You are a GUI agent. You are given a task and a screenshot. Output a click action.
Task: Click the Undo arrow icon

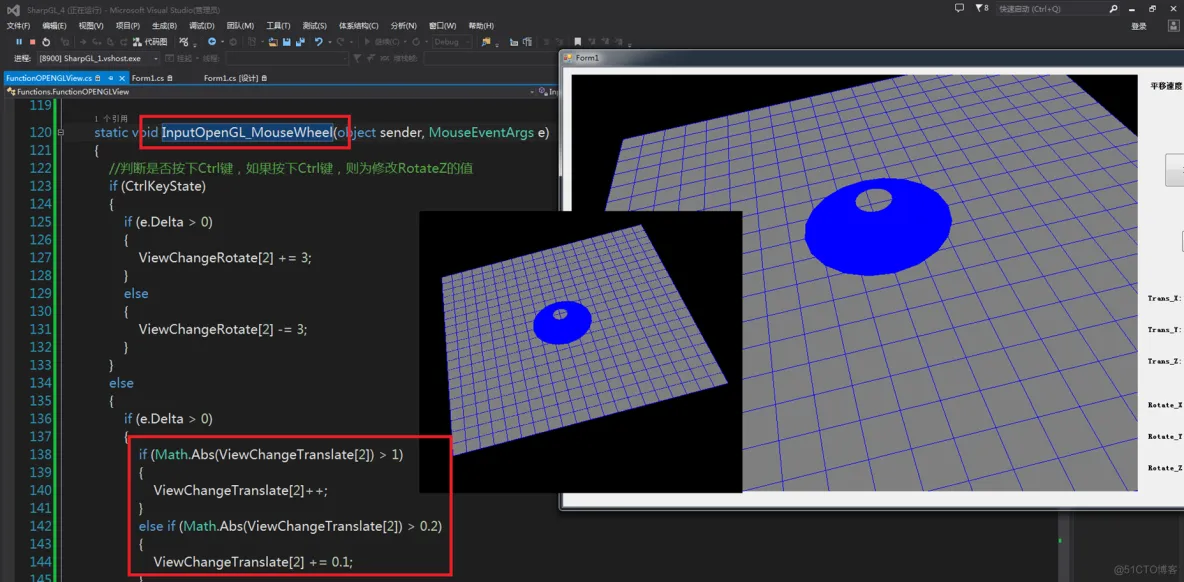click(x=318, y=42)
